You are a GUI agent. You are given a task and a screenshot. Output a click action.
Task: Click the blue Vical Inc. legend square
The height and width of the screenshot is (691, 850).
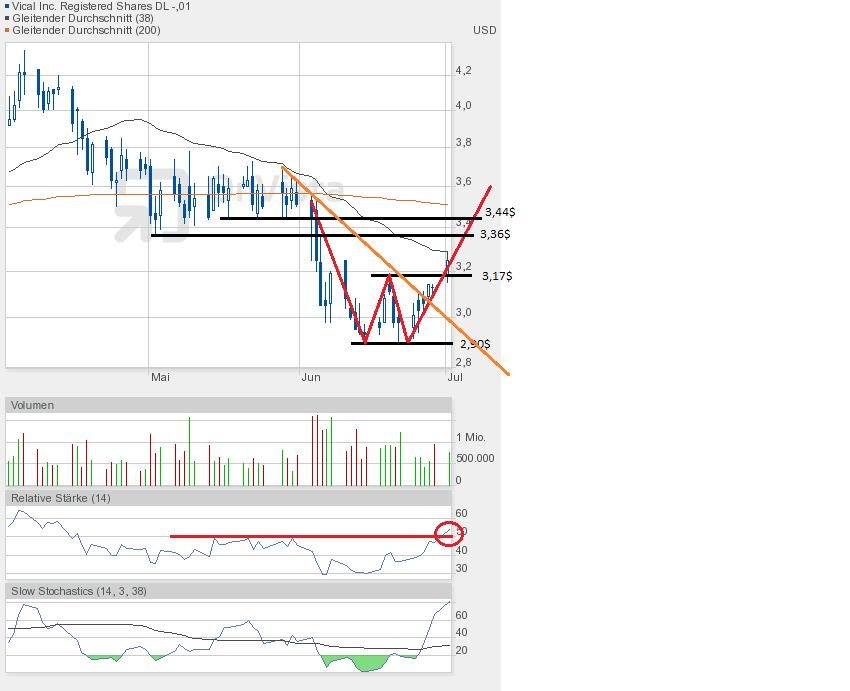(7, 7)
